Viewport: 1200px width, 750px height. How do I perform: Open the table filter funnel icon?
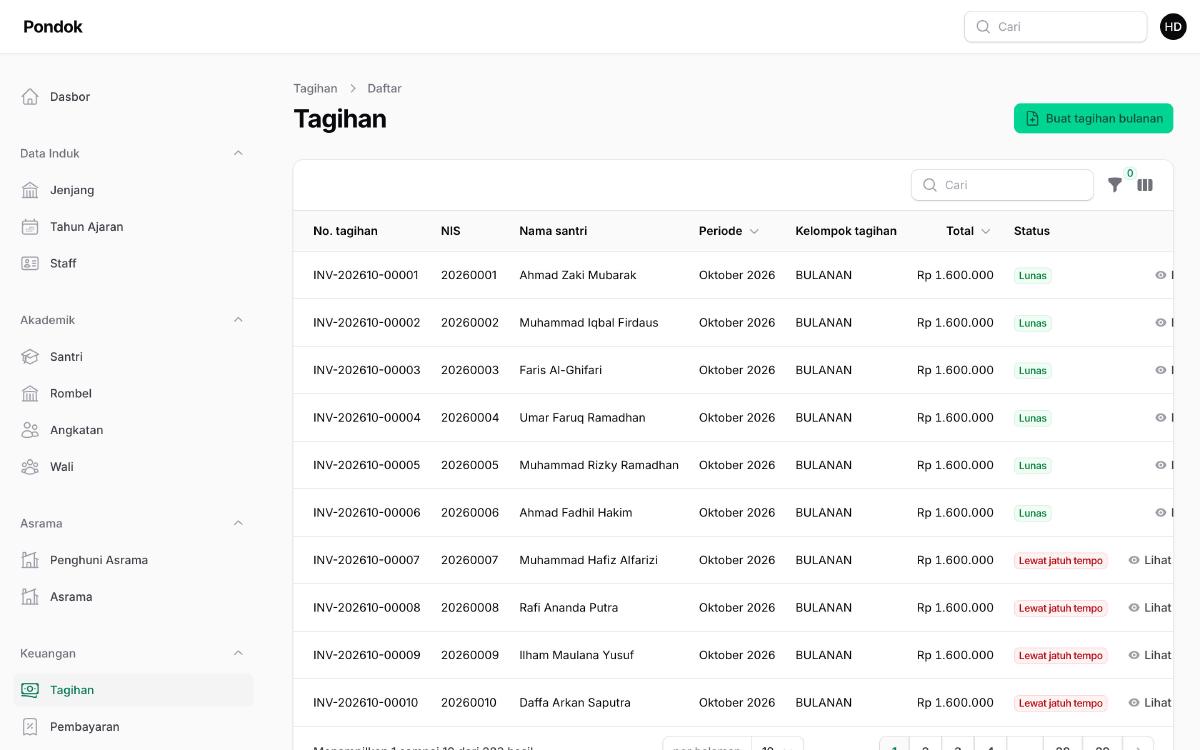(x=1115, y=185)
